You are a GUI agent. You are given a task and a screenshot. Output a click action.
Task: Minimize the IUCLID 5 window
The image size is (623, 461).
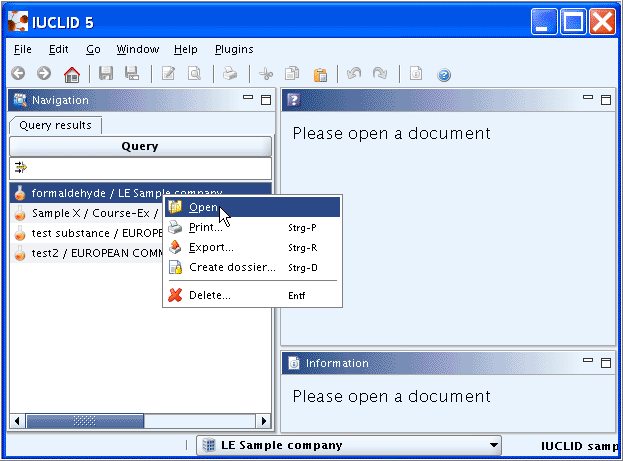[x=544, y=21]
